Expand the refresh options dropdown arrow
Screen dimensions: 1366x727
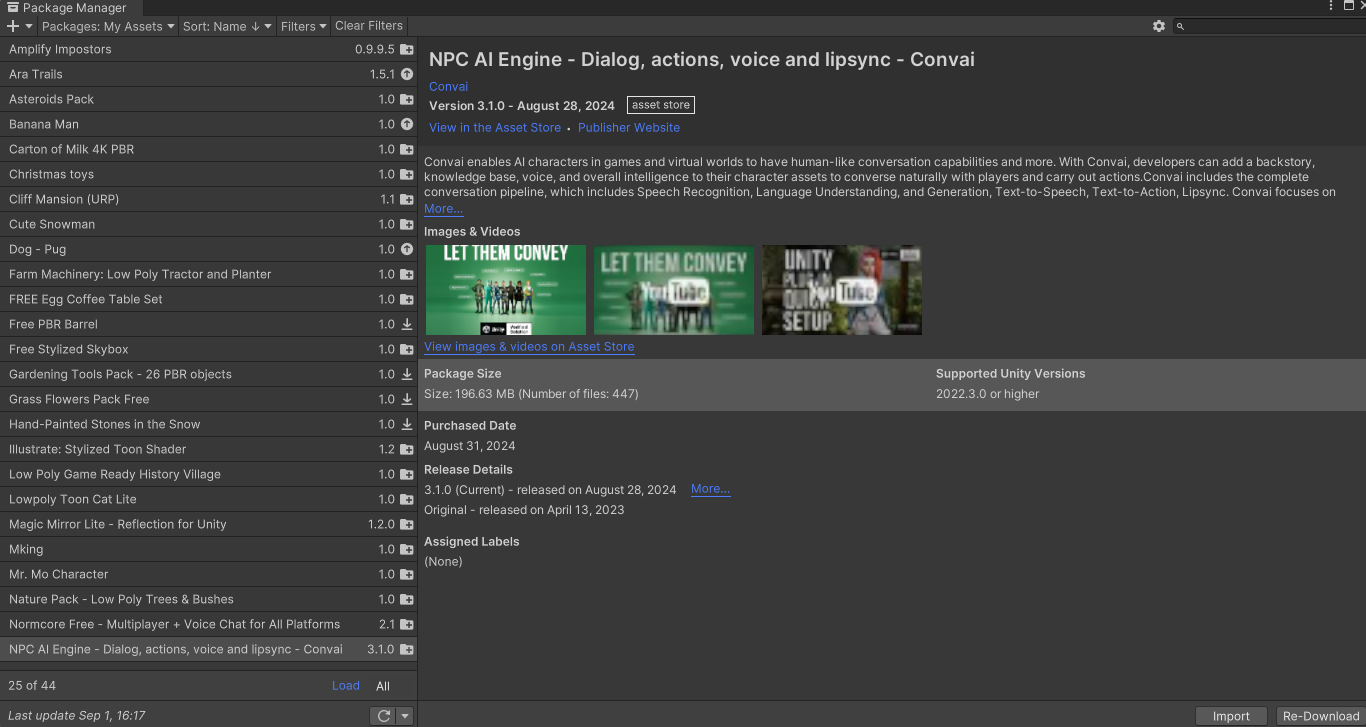(x=405, y=716)
